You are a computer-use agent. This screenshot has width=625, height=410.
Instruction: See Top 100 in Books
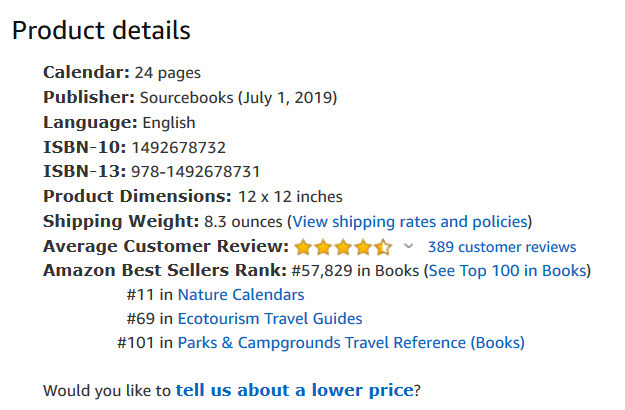pos(507,270)
